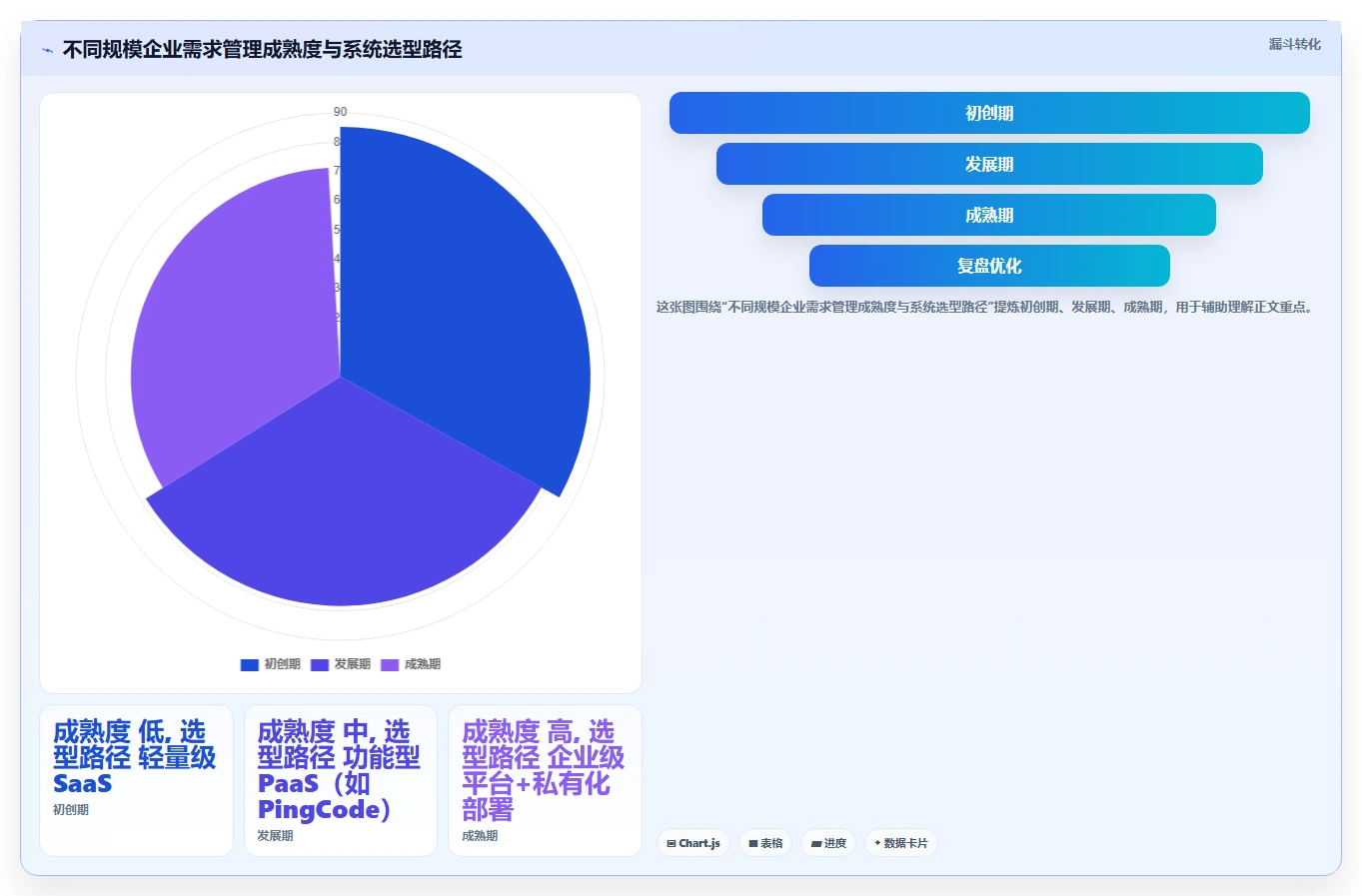Click the 发展期 caption under PaaS card
1362x896 pixels.
(275, 836)
